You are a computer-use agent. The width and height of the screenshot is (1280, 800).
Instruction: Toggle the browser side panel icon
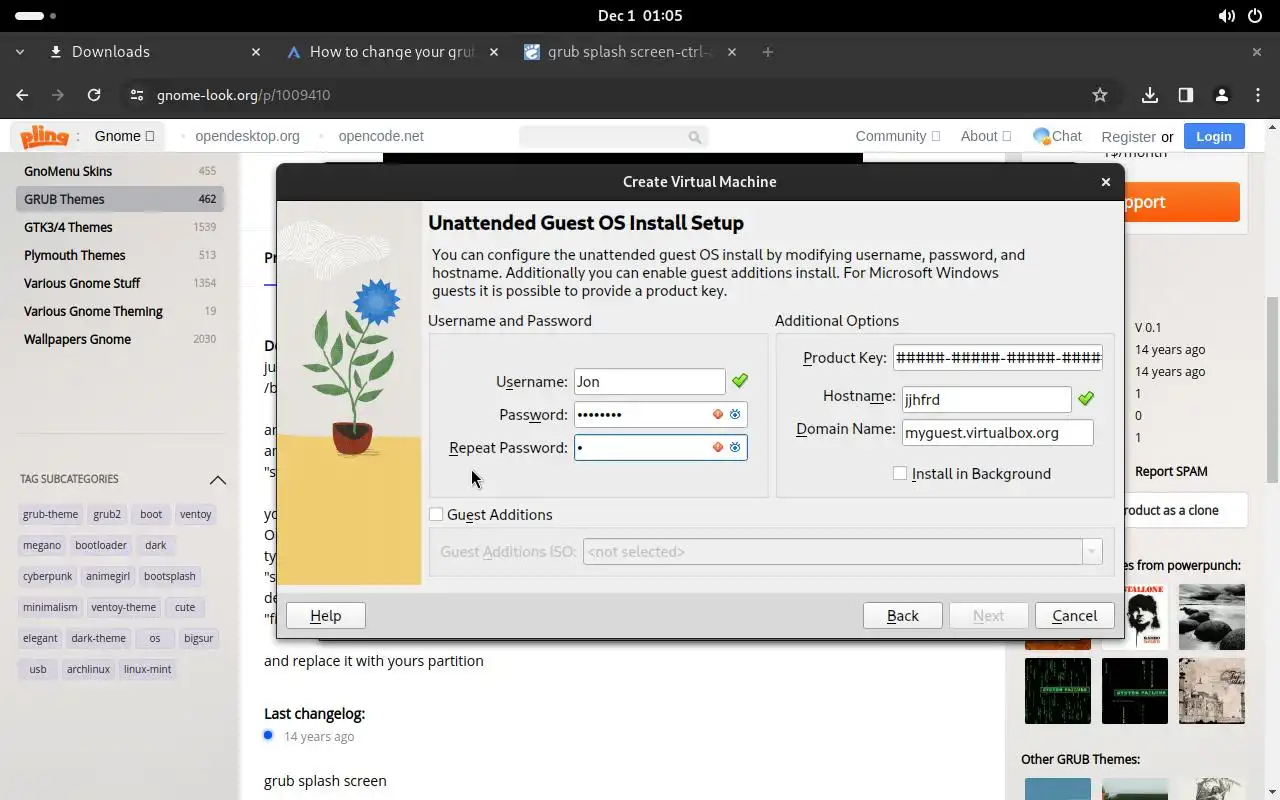[x=1186, y=95]
